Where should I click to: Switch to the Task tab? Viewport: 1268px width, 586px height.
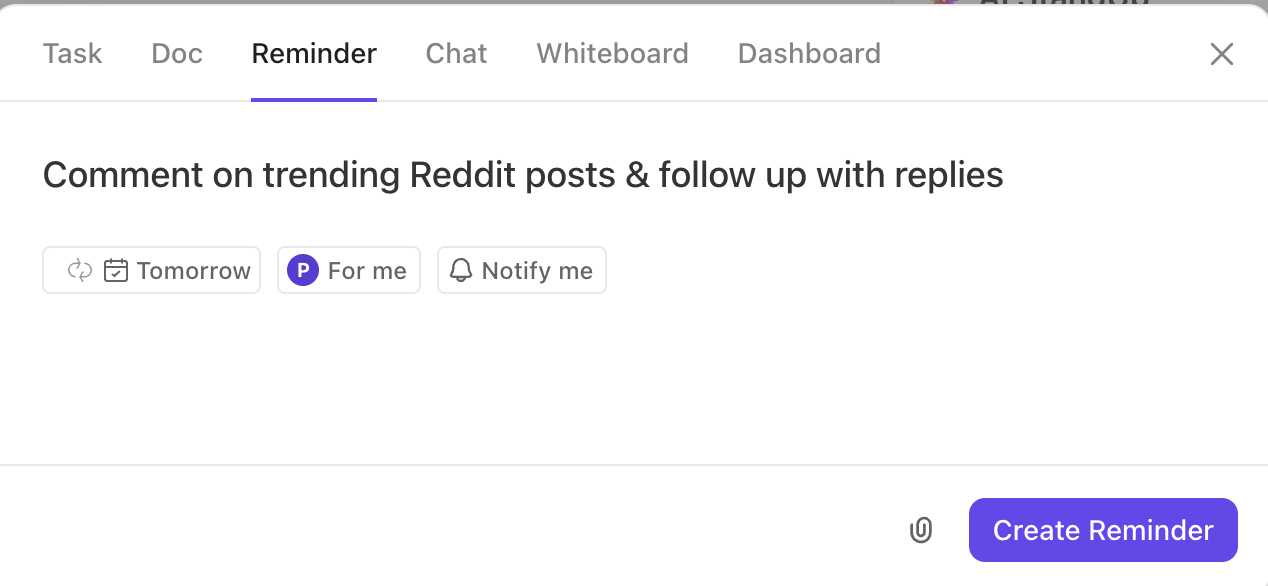point(72,53)
